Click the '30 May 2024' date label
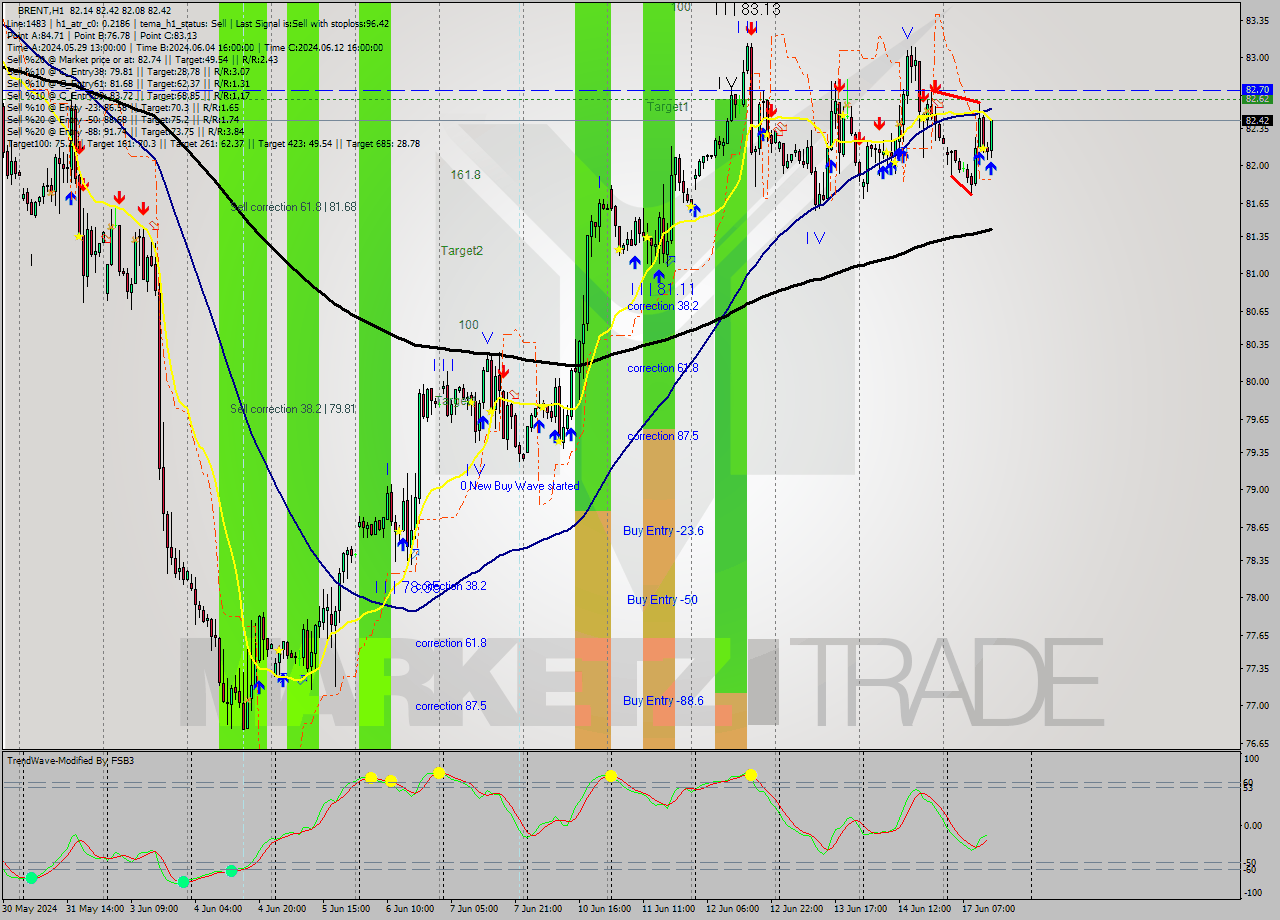Screen dimensions: 1280x920 coord(31,909)
